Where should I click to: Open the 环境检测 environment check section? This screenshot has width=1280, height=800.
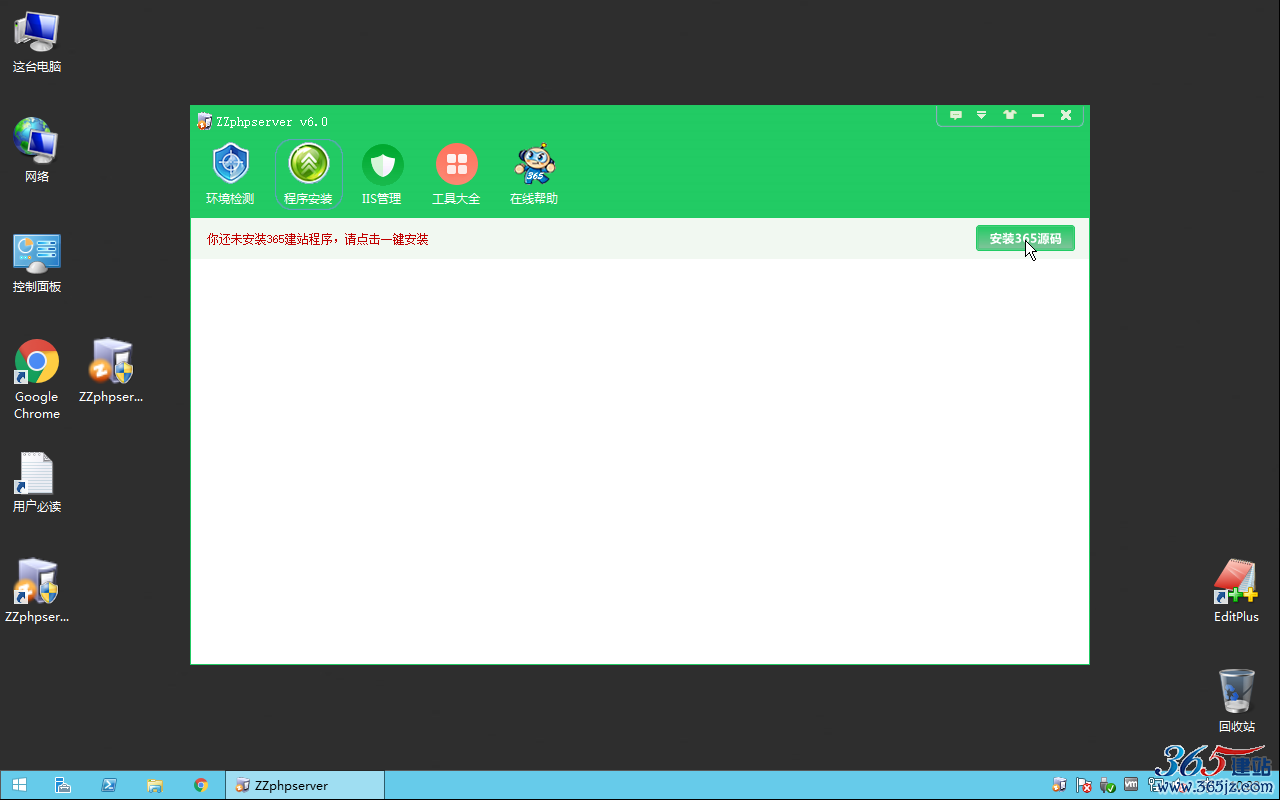pos(230,175)
